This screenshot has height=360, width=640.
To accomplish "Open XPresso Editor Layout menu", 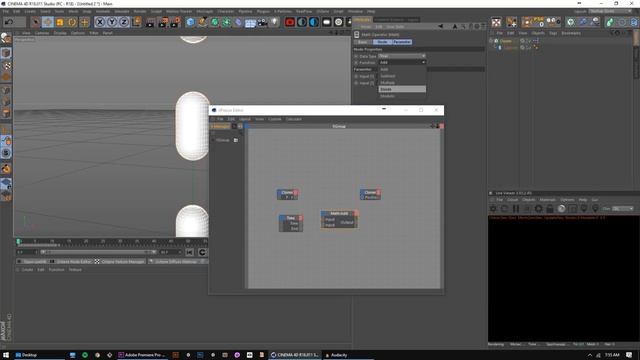I will click(245, 119).
